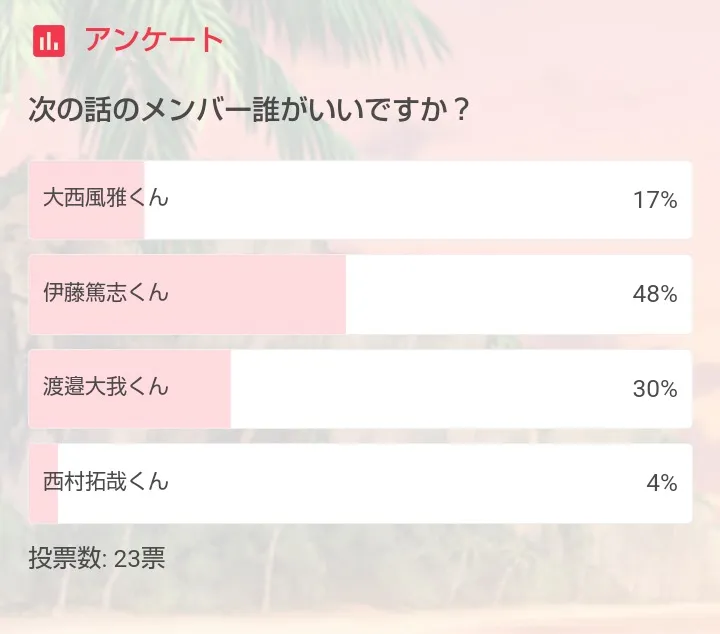Click the 17% result value

(x=655, y=200)
